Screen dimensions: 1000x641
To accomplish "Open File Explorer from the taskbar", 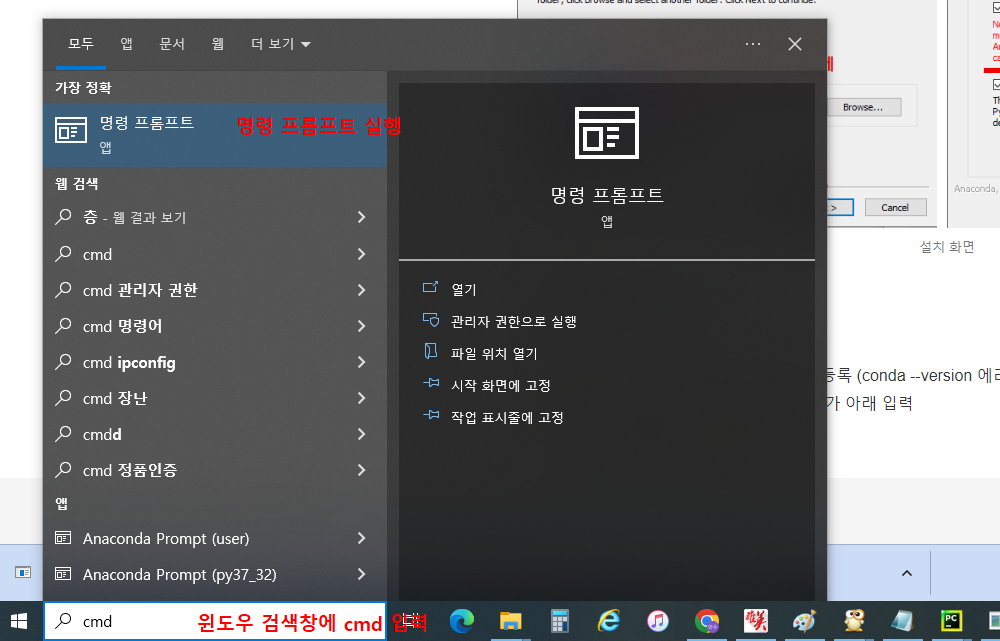I will click(510, 621).
